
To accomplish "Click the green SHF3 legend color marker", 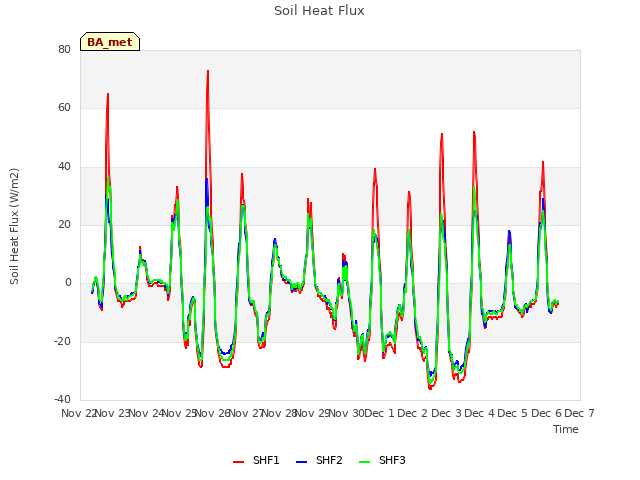I will coord(364,462).
